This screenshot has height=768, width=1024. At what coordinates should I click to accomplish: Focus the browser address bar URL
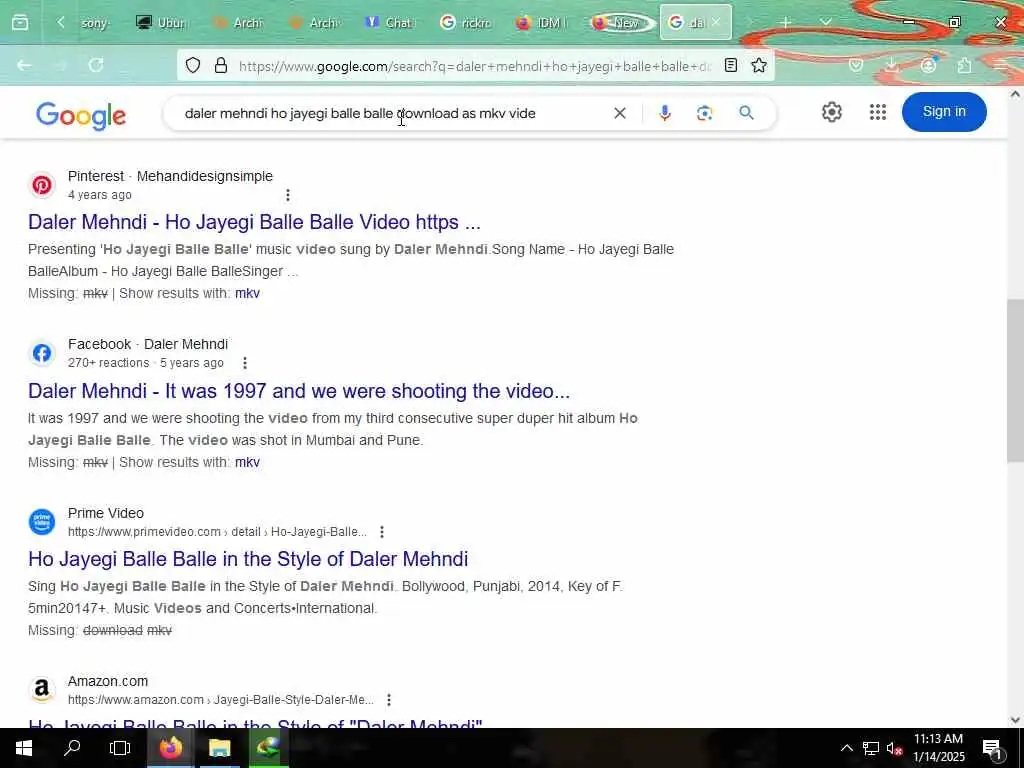pyautogui.click(x=474, y=66)
